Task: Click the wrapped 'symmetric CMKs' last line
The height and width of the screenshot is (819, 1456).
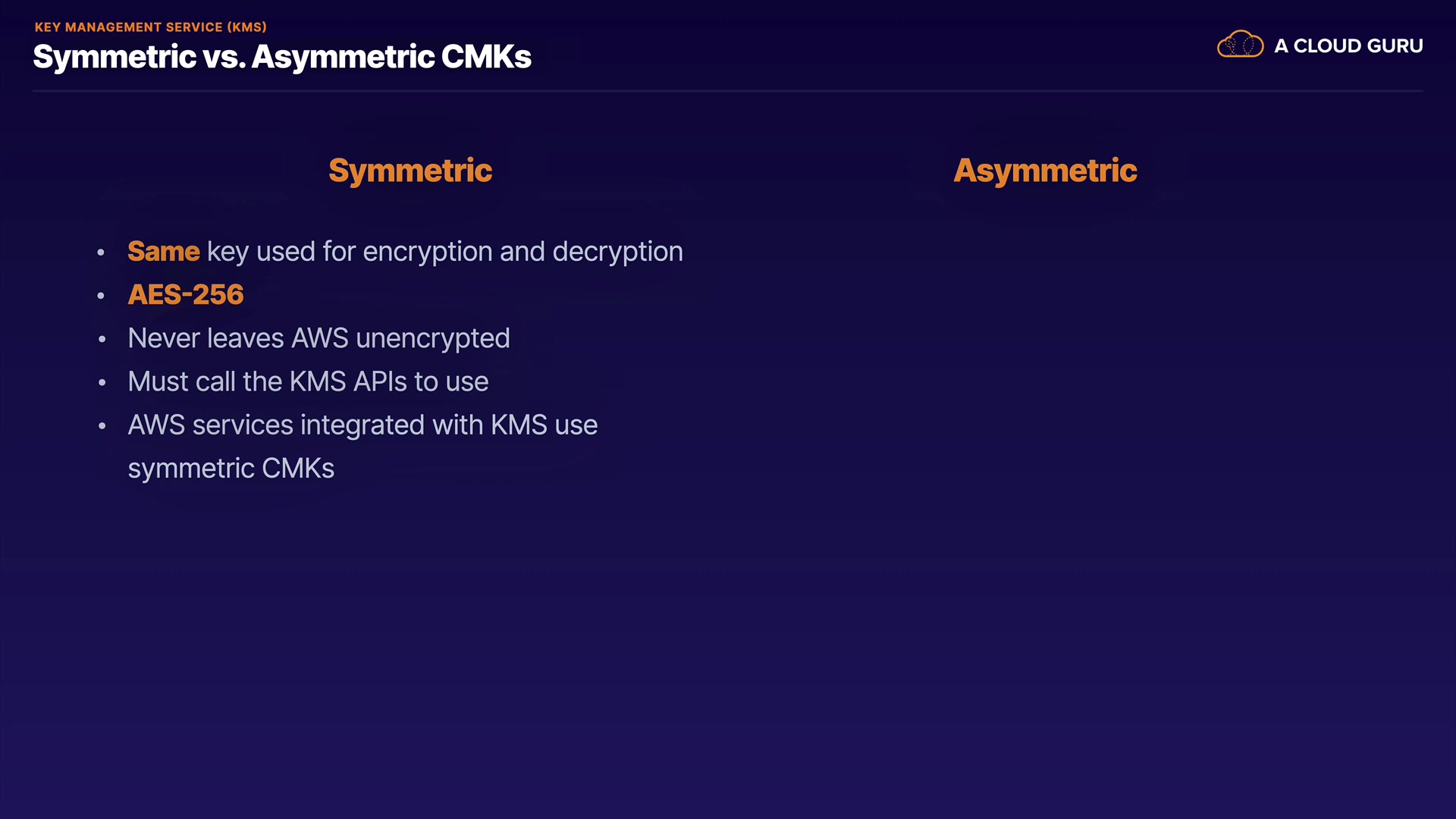Action: [231, 469]
